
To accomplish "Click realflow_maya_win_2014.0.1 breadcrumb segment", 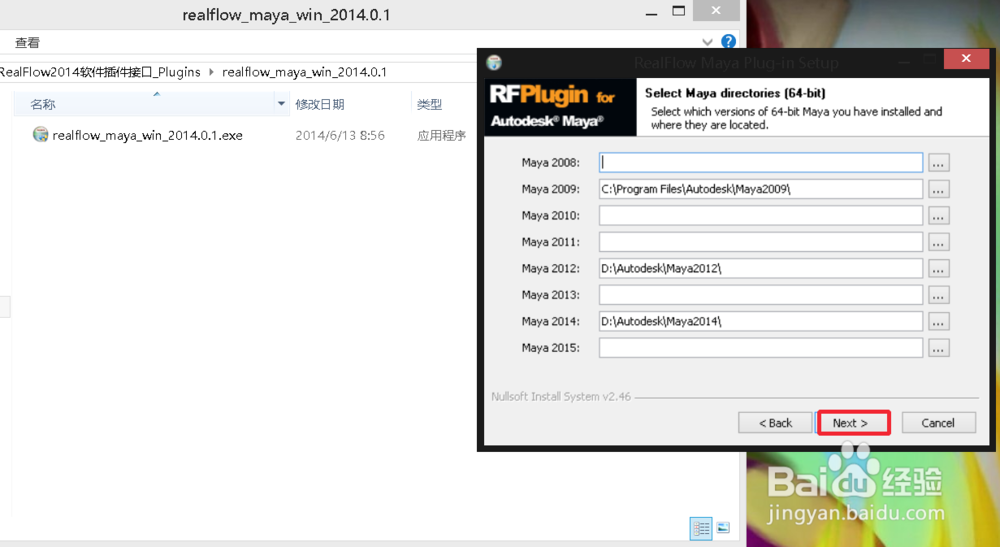I will (x=304, y=72).
